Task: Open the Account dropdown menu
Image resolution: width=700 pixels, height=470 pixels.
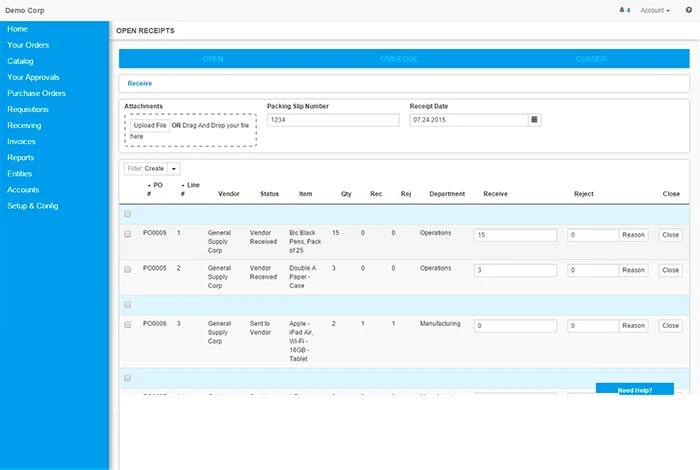Action: 655,10
